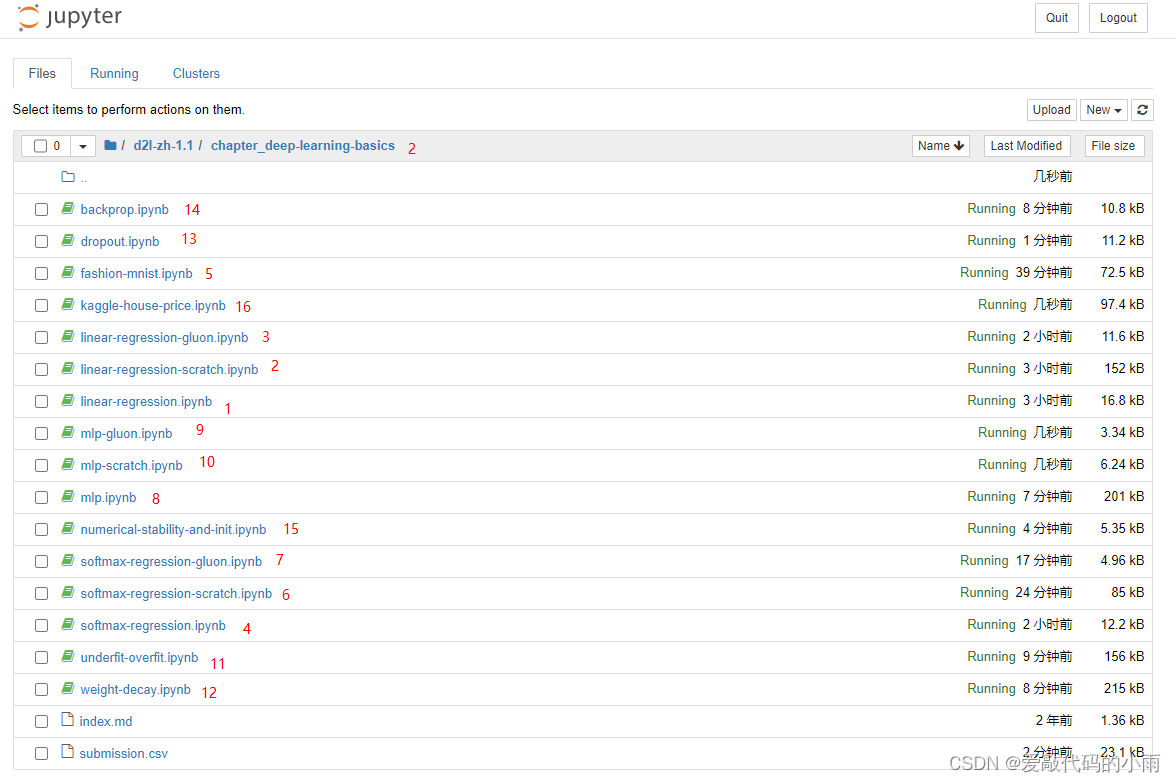Check the box for index.md
The height and width of the screenshot is (782, 1176).
[x=41, y=721]
